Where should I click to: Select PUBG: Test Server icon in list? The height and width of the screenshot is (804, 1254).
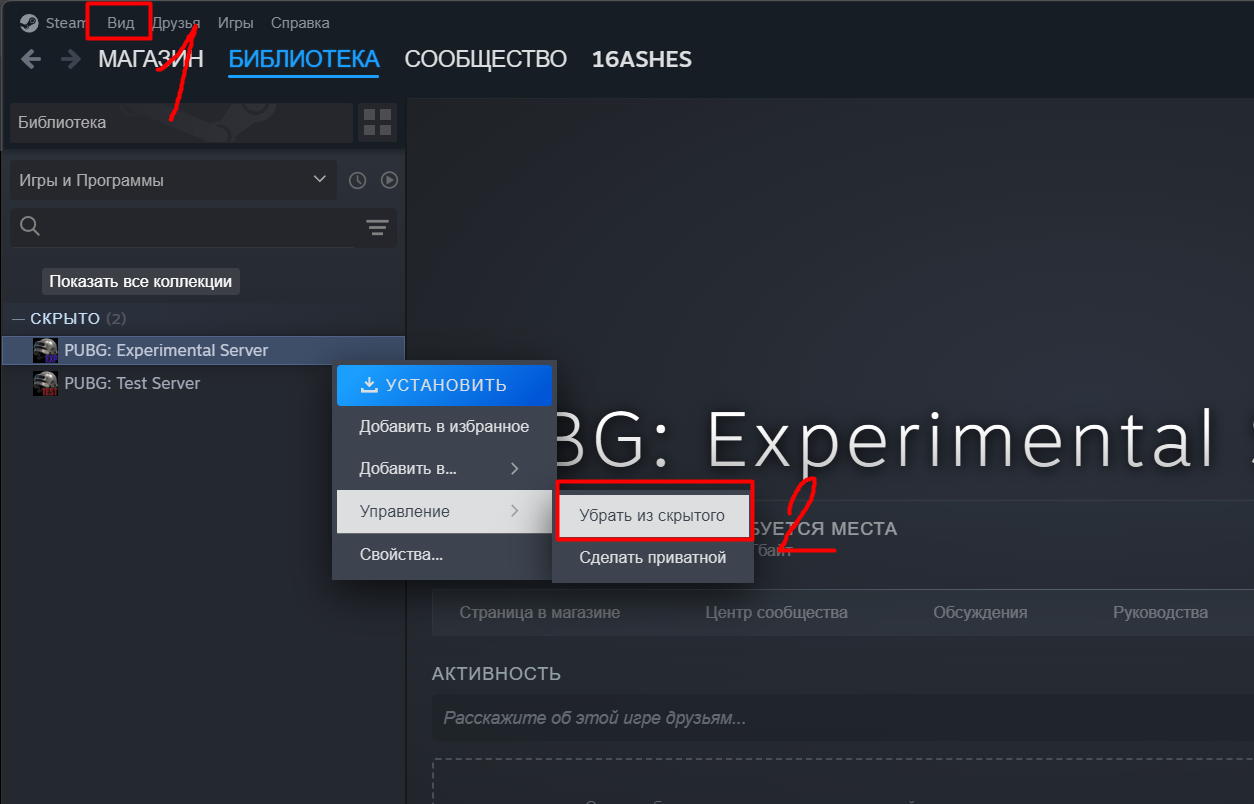[x=45, y=383]
